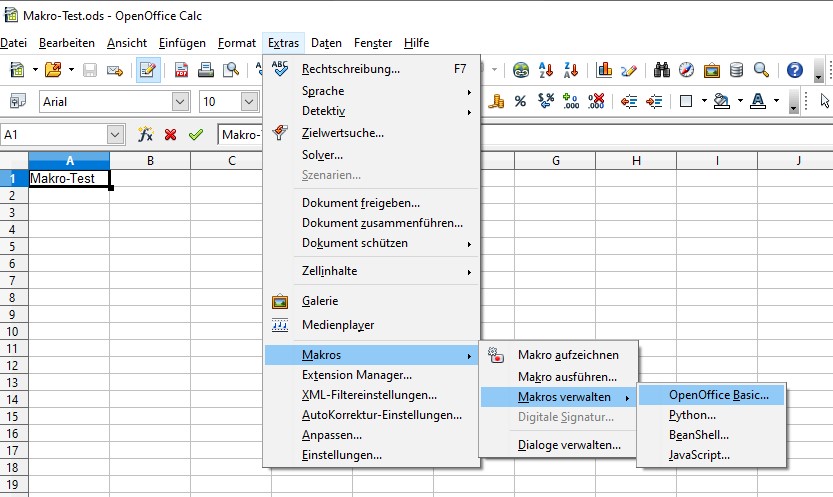Click the Hyperlink globe icon
The width and height of the screenshot is (833, 497).
(x=521, y=70)
